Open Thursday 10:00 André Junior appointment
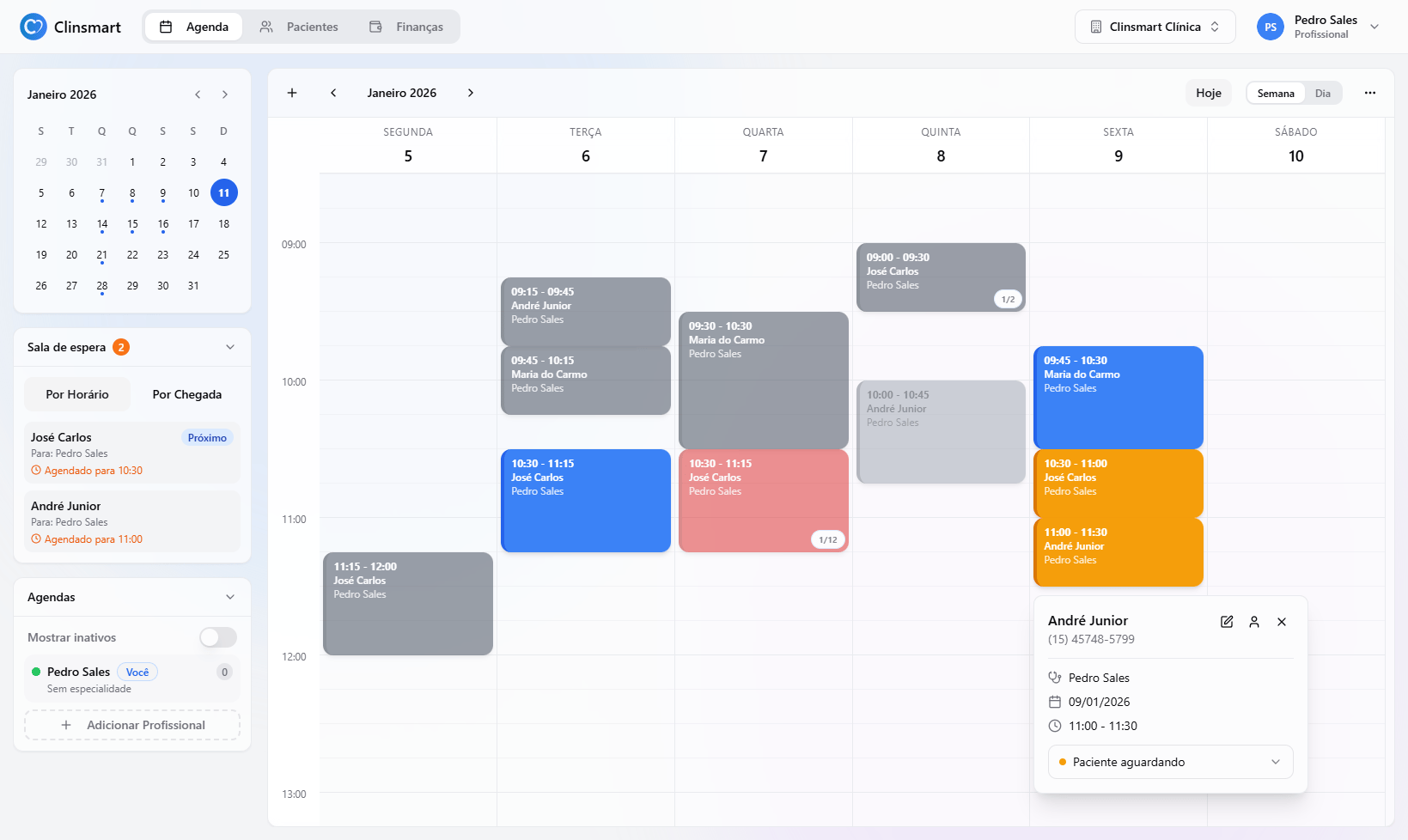Viewport: 1408px width, 840px height. point(941,432)
